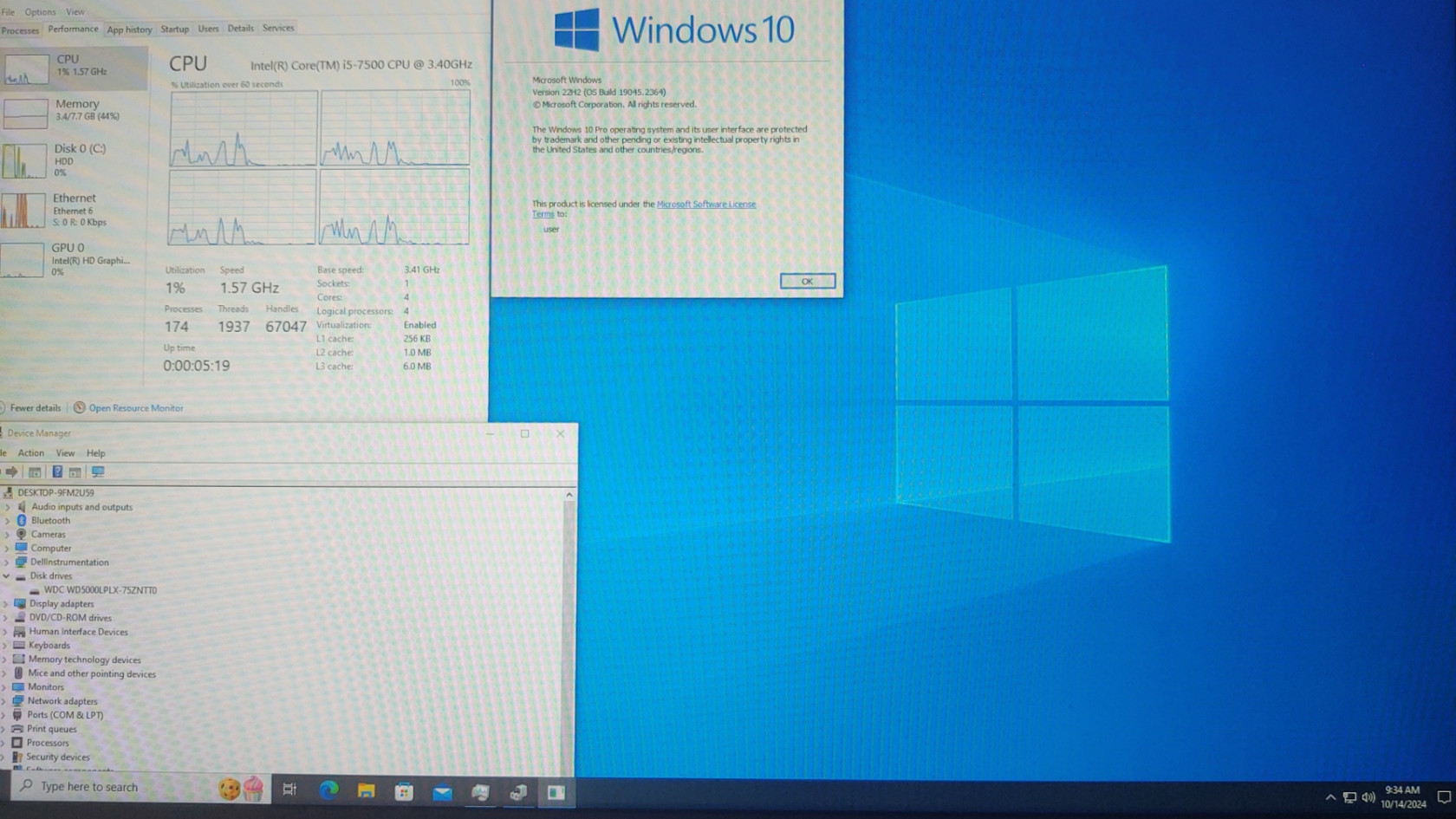Select the Memory graph in the sidebar
Viewport: 1456px width, 819px height.
74,111
